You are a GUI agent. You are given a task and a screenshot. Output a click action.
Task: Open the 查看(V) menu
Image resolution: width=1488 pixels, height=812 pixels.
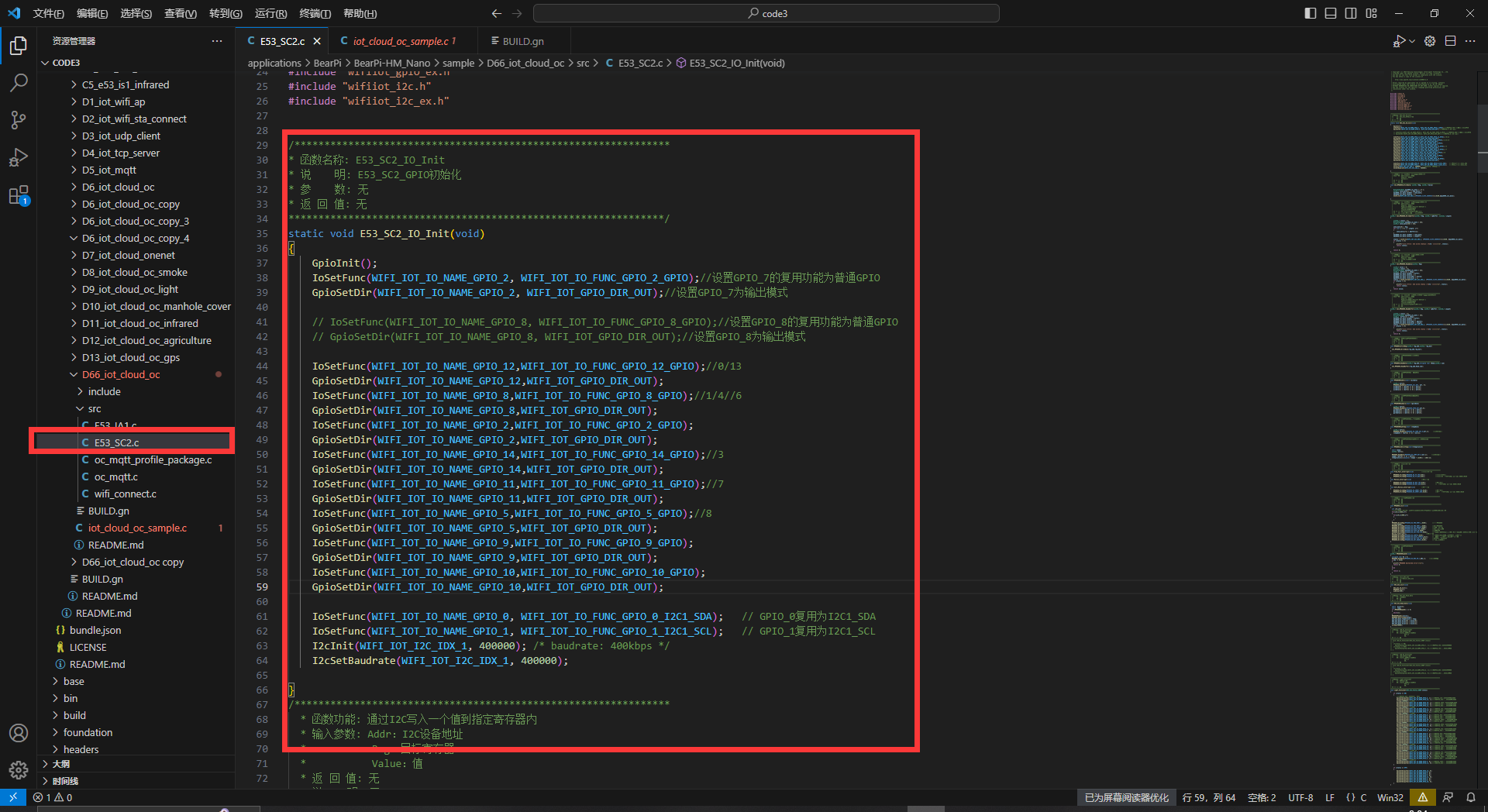181,13
